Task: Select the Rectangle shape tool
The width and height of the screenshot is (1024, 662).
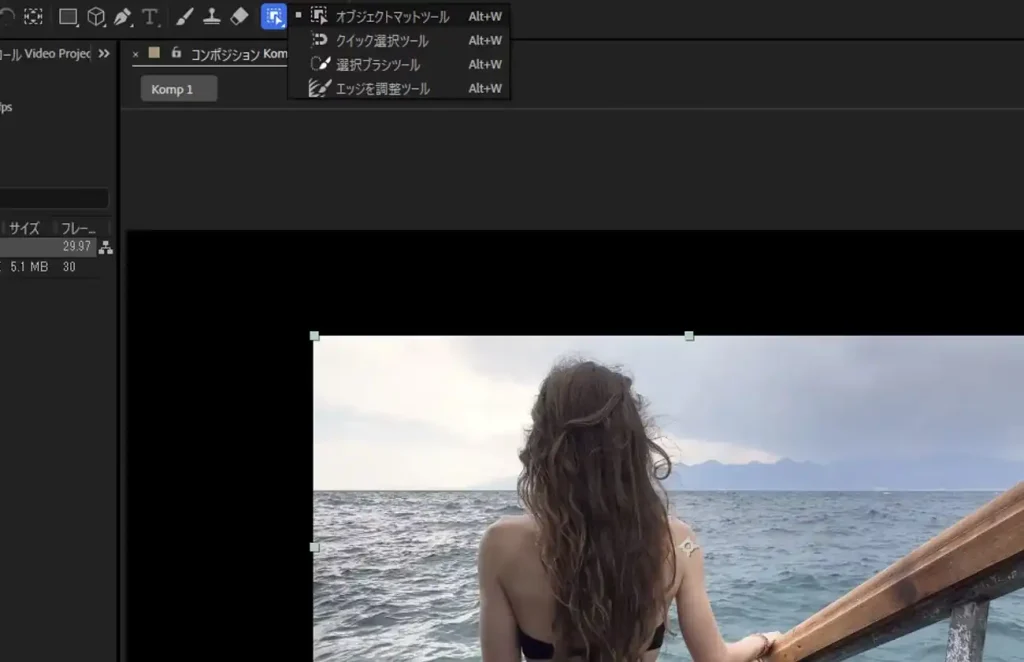Action: click(68, 17)
